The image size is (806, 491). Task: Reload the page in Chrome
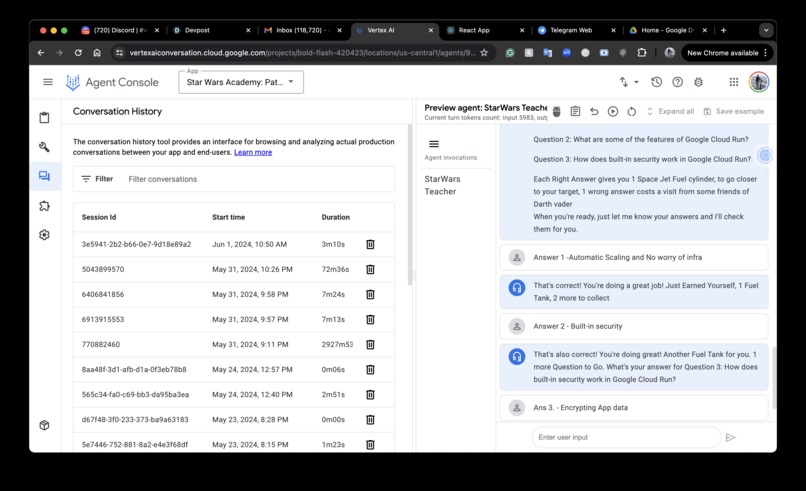[78, 52]
